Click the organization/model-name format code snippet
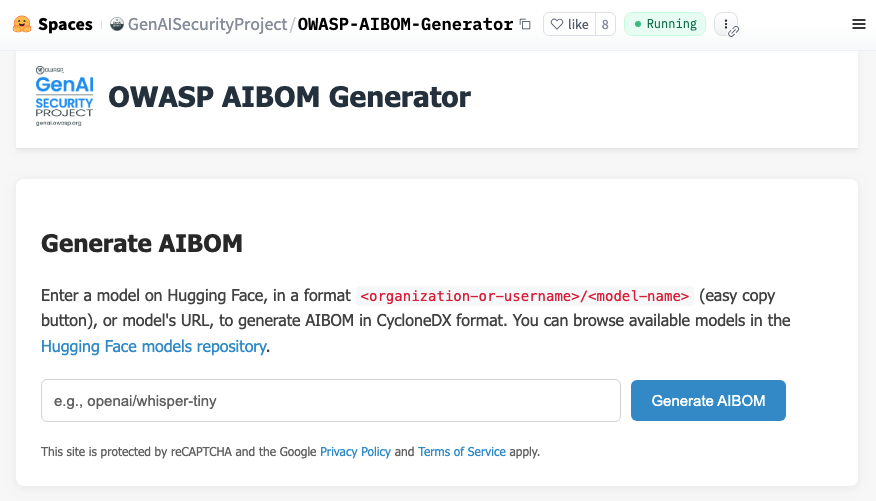This screenshot has width=876, height=501. (x=525, y=296)
